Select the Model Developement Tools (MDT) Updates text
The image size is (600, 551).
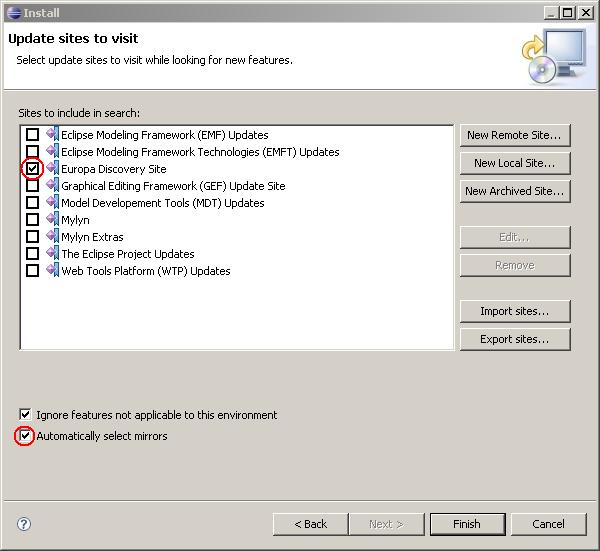(163, 203)
